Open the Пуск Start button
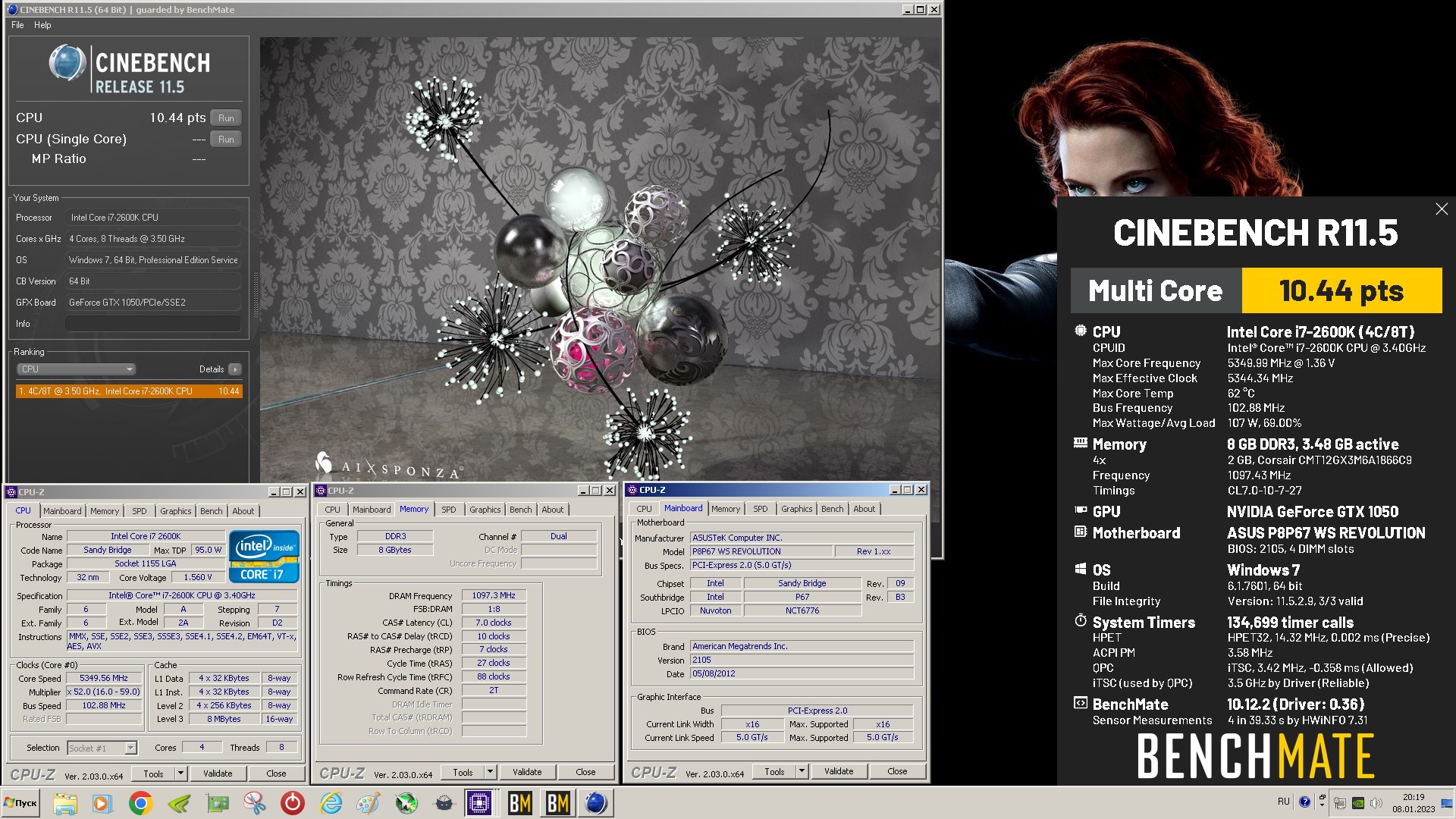Viewport: 1456px width, 819px height. pos(21,803)
